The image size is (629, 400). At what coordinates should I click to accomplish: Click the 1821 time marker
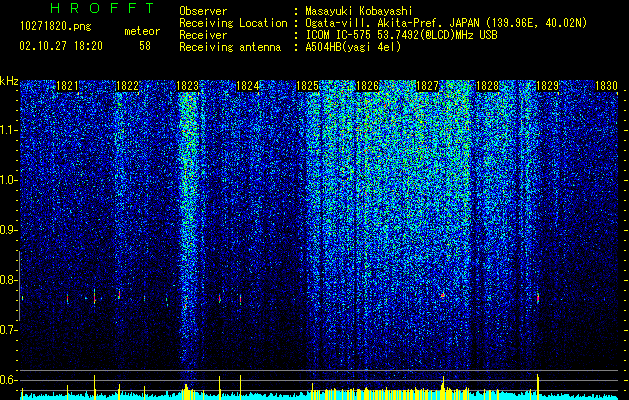[x=67, y=86]
